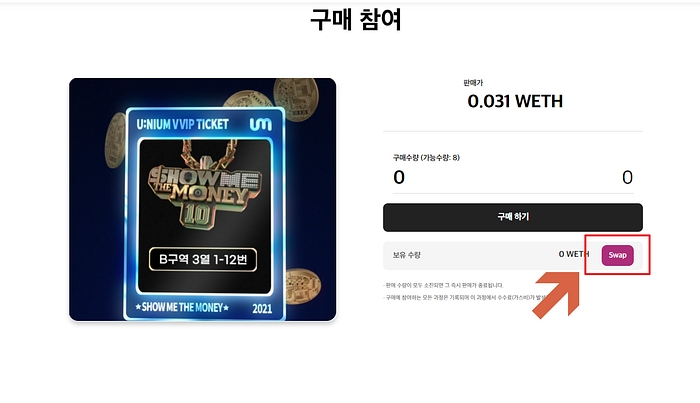
Task: Click the first notice line about sales ending
Action: point(444,285)
